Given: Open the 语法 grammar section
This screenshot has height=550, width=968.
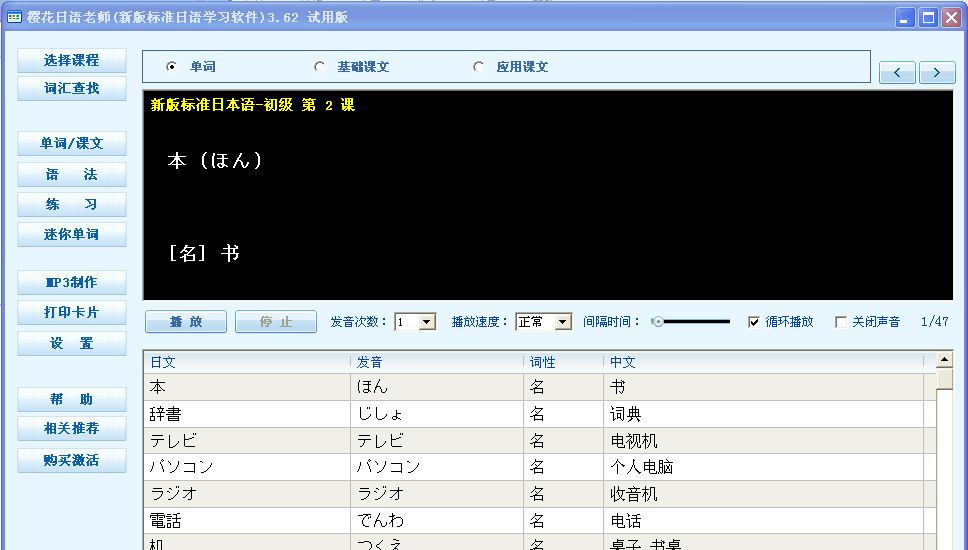Looking at the screenshot, I should point(72,174).
